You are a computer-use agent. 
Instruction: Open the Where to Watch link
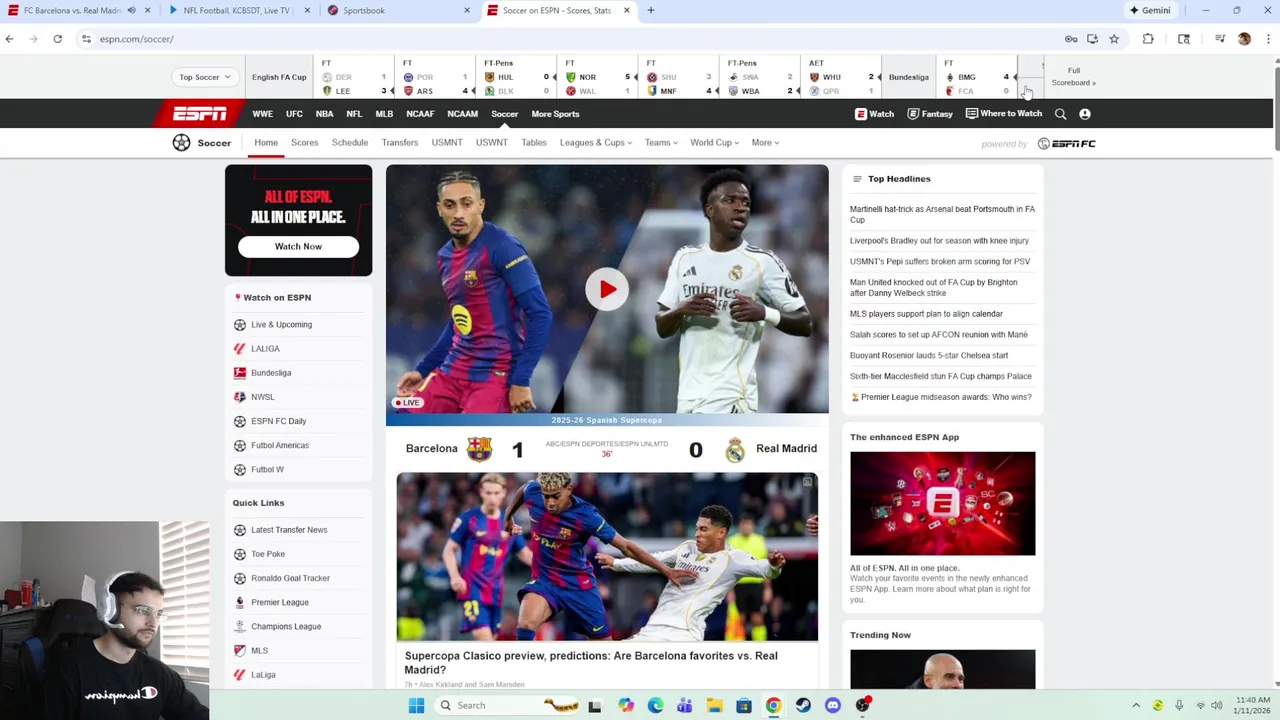(x=1003, y=114)
